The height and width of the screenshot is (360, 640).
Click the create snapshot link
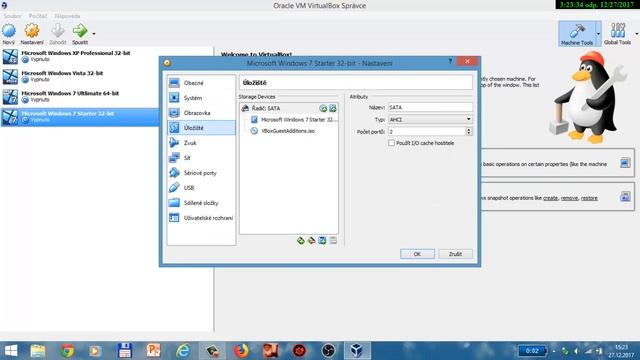pos(550,198)
